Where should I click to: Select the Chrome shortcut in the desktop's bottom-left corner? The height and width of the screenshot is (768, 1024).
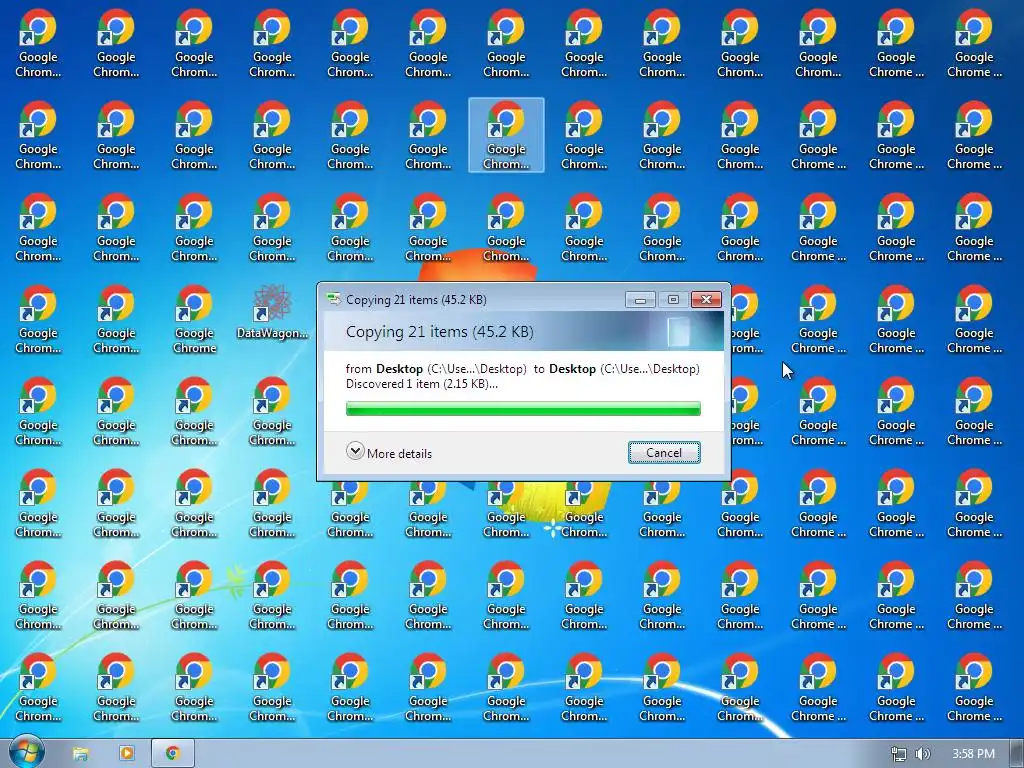coord(38,687)
